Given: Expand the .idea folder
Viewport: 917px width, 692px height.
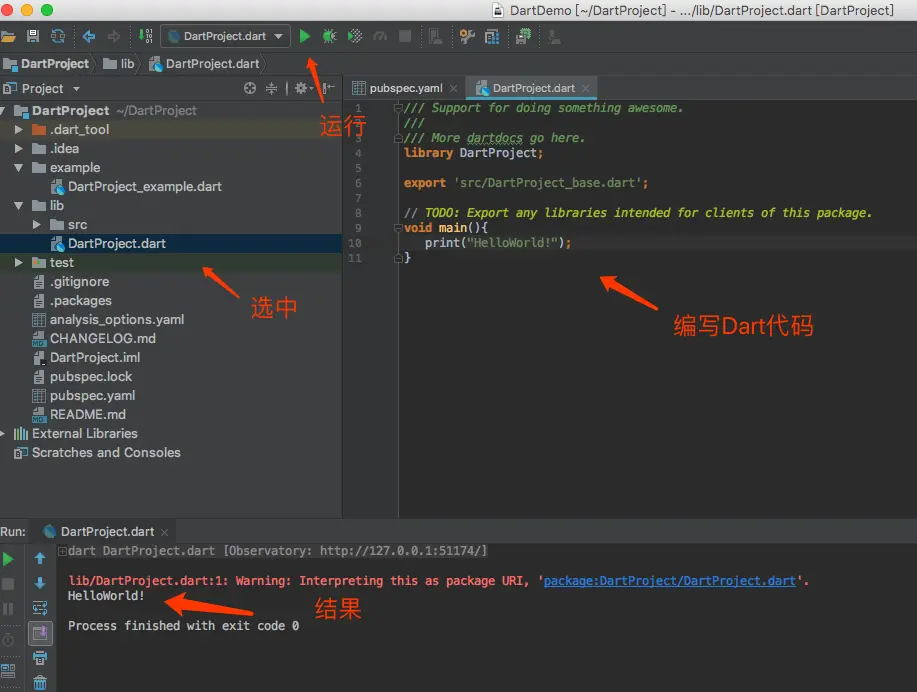Looking at the screenshot, I should (19, 149).
